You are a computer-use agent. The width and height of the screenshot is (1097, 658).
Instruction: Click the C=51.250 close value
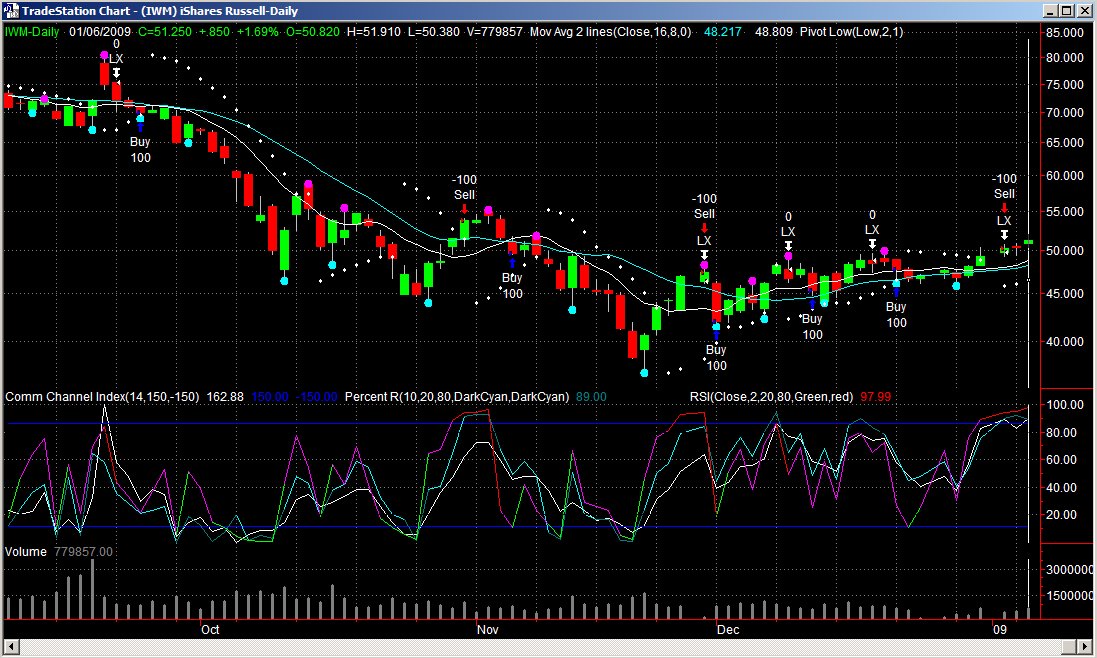[x=164, y=32]
